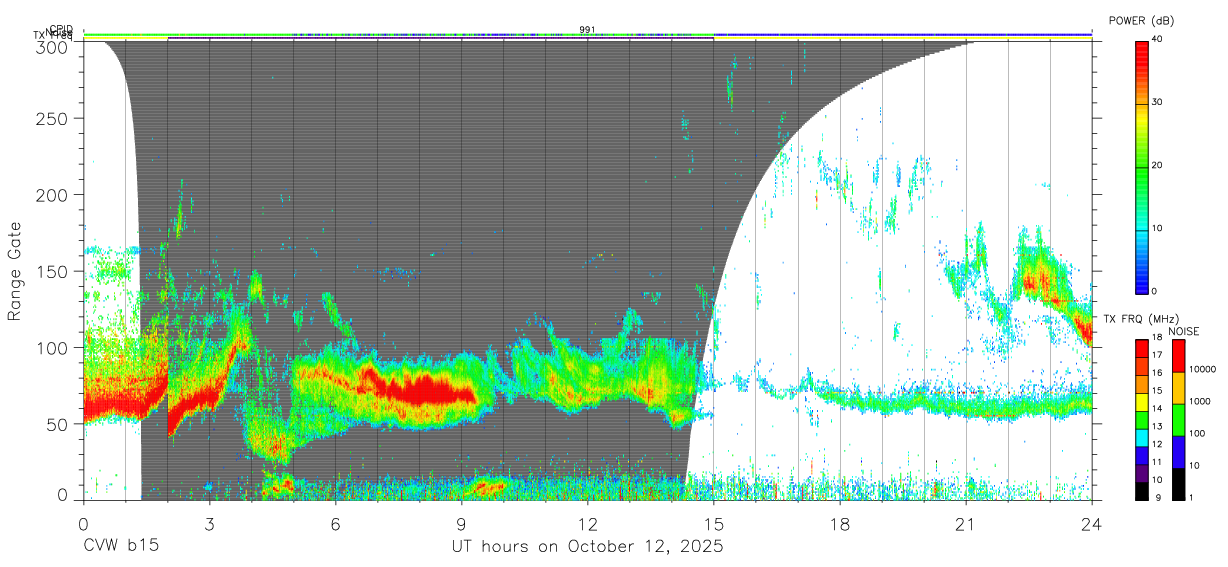1228x567 pixels.
Task: Click the NOISE color bar
Action: point(1178,419)
